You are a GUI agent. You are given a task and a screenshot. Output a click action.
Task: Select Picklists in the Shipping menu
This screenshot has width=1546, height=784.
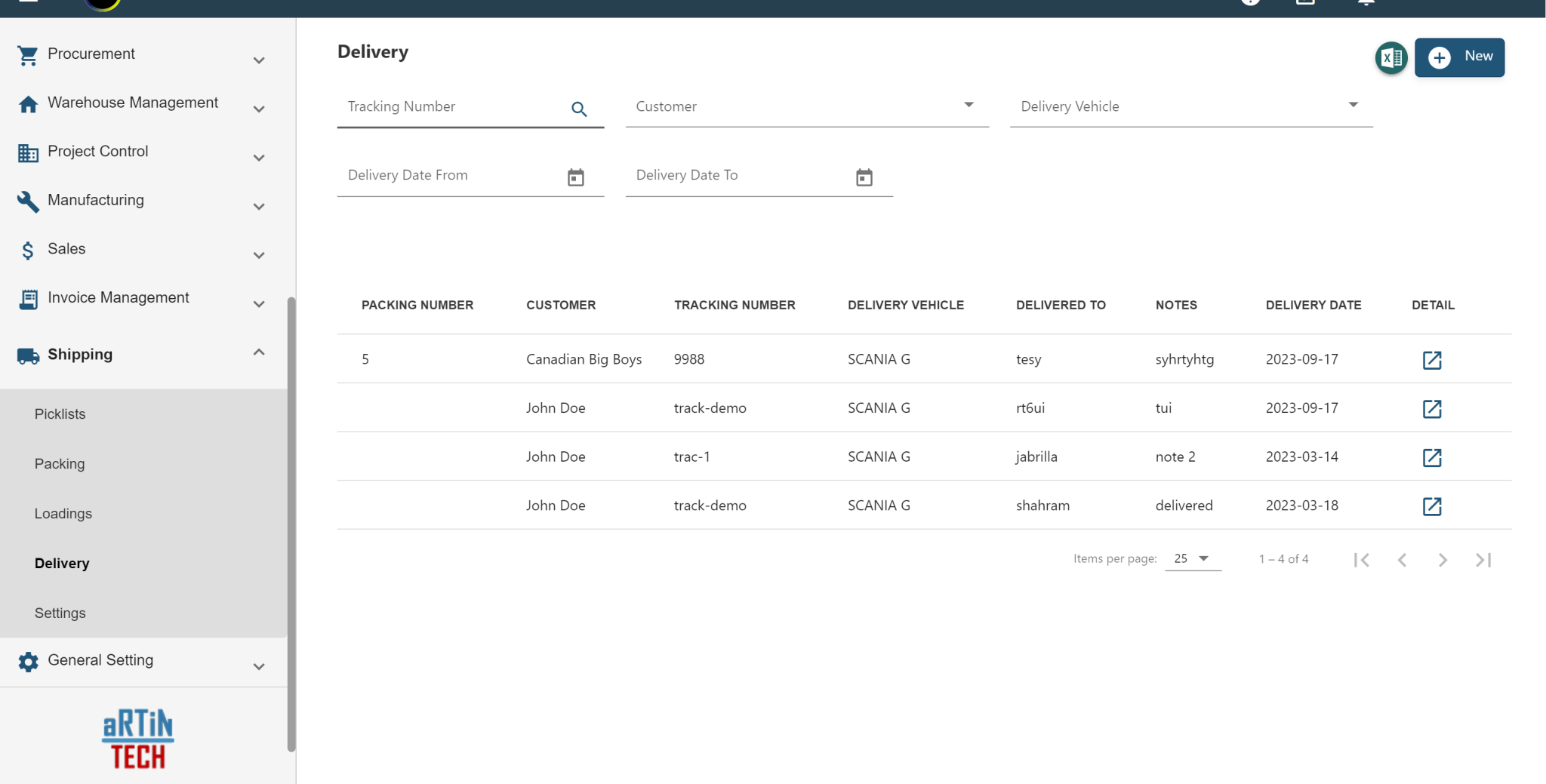pos(60,414)
